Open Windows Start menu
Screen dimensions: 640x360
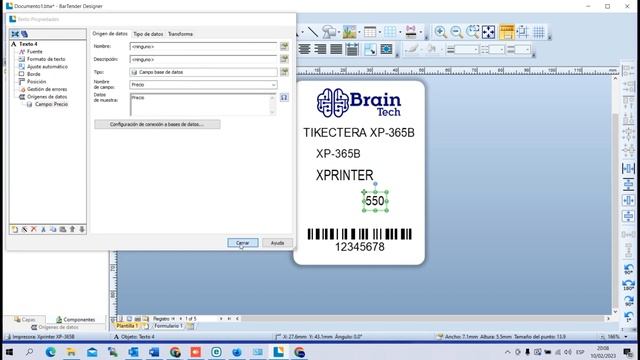(9, 352)
